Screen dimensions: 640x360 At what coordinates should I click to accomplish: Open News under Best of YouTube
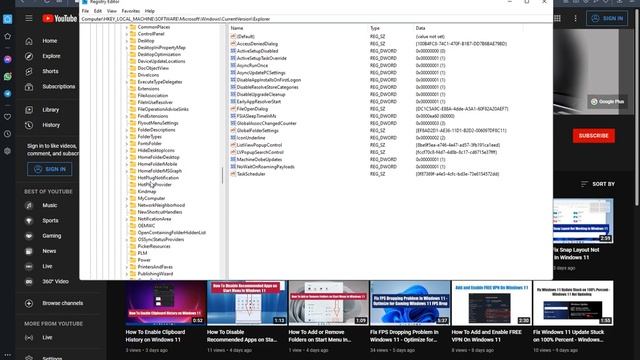tap(49, 251)
